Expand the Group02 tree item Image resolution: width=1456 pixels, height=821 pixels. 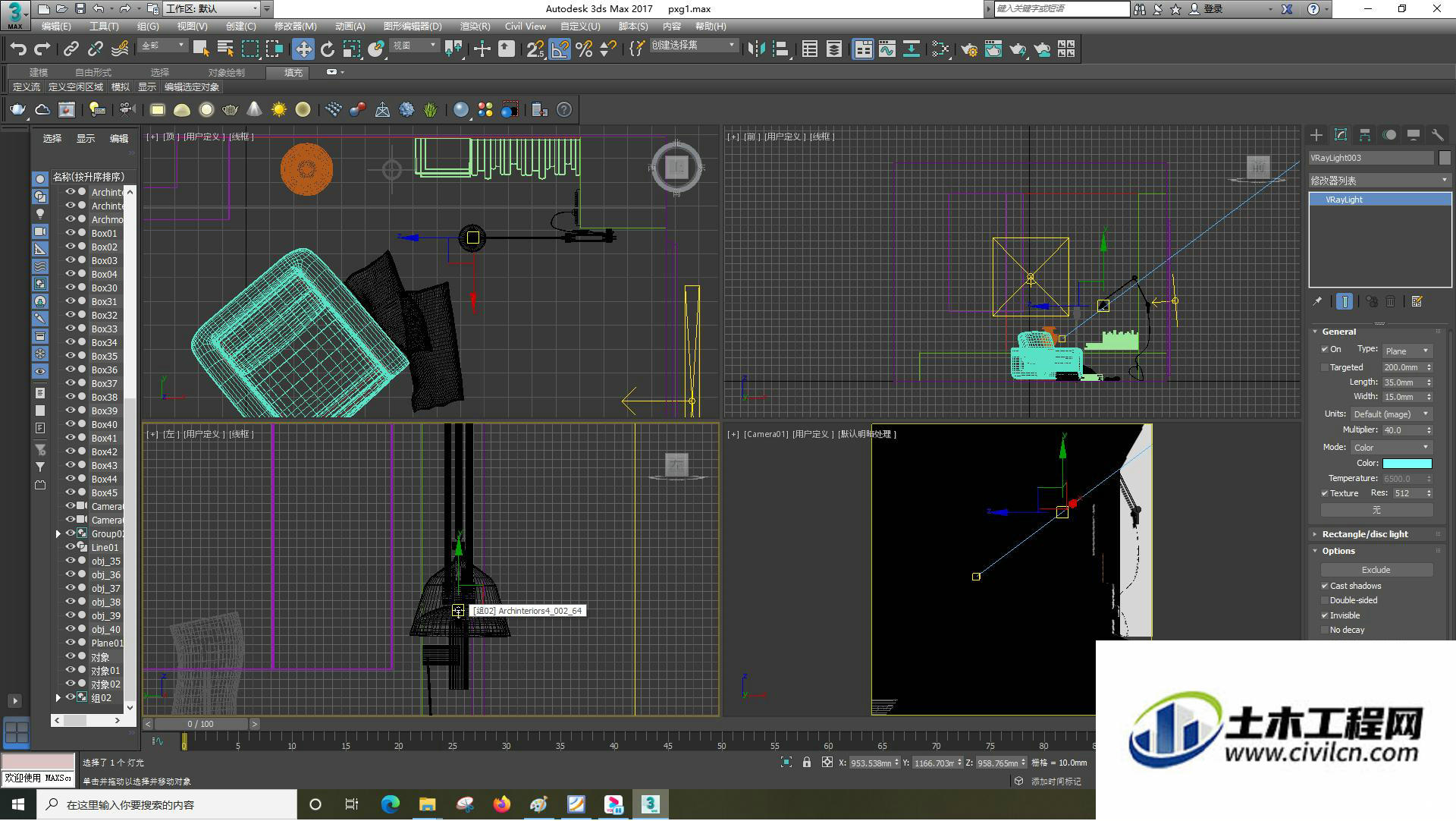click(x=58, y=534)
